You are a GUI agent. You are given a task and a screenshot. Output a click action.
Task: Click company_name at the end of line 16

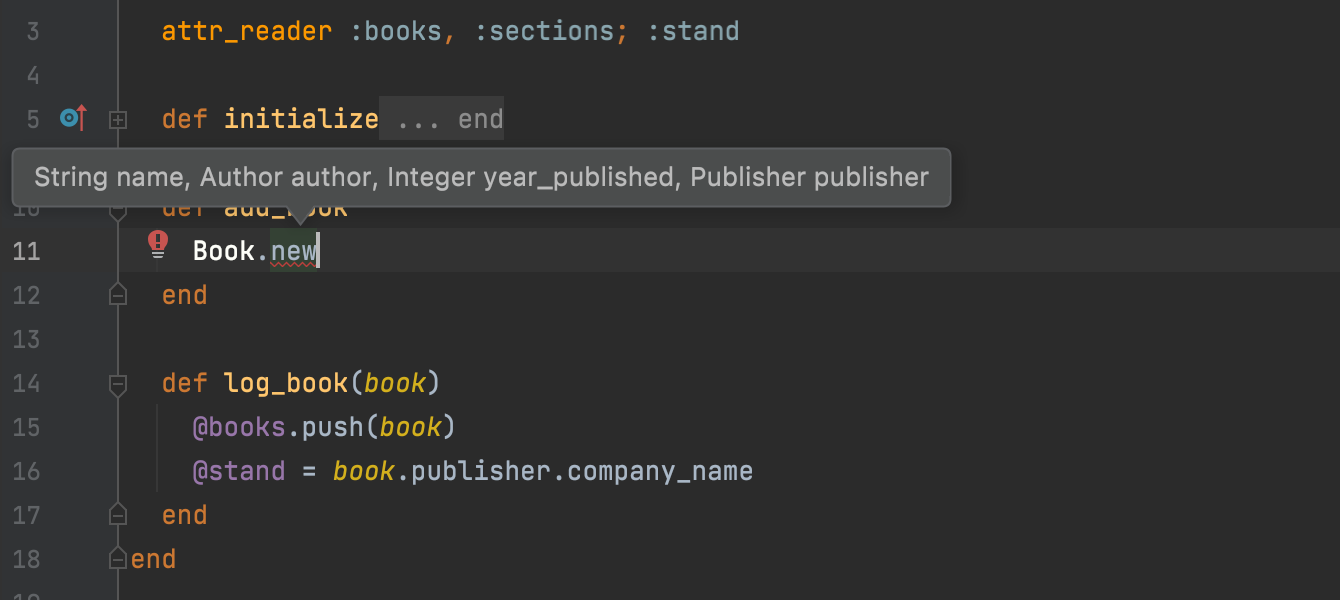point(659,471)
